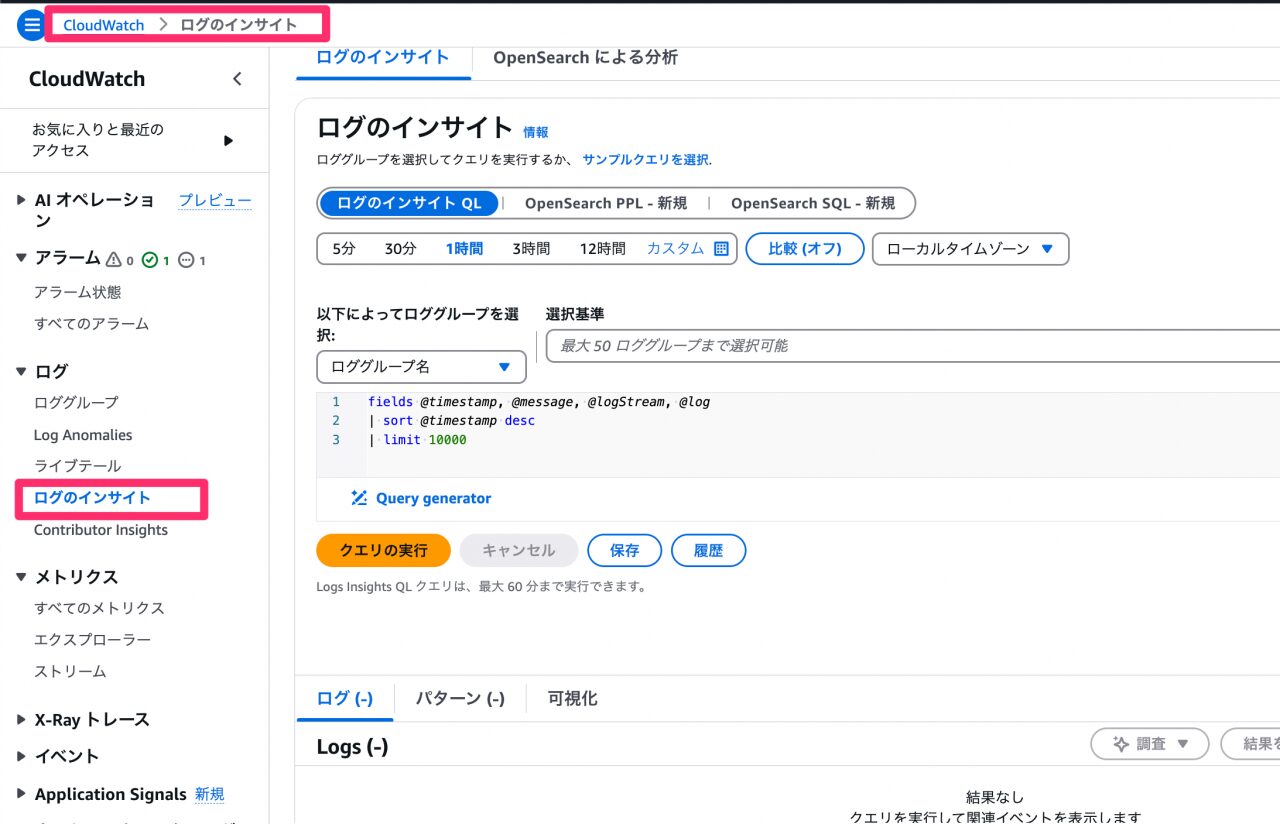
Task: Open the ローカルタイムゾーン dropdown
Action: tap(970, 249)
